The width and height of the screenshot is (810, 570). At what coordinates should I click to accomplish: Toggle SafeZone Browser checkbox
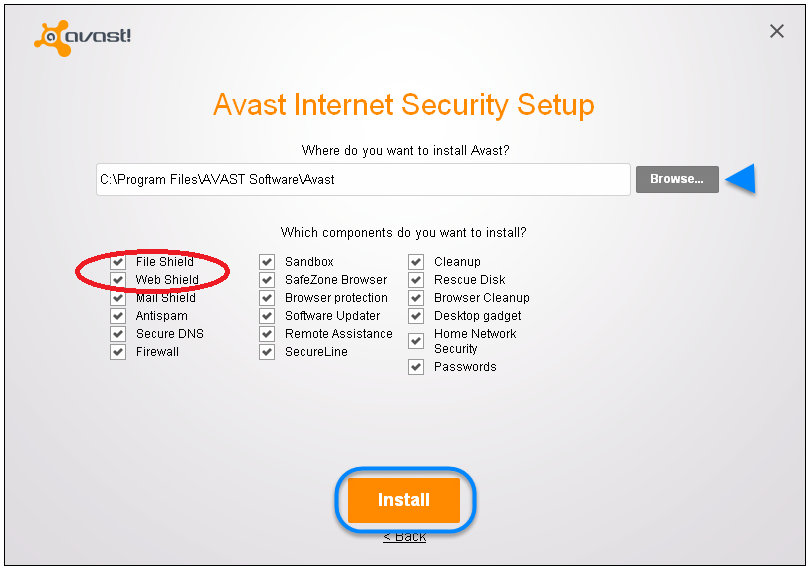coord(267,280)
